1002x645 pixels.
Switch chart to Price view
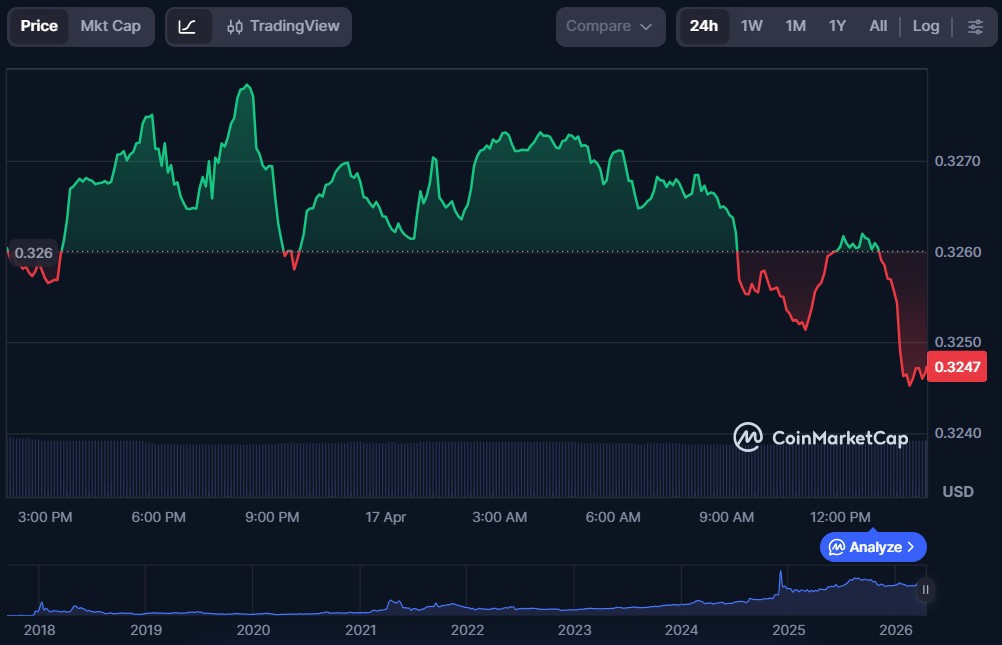[39, 27]
